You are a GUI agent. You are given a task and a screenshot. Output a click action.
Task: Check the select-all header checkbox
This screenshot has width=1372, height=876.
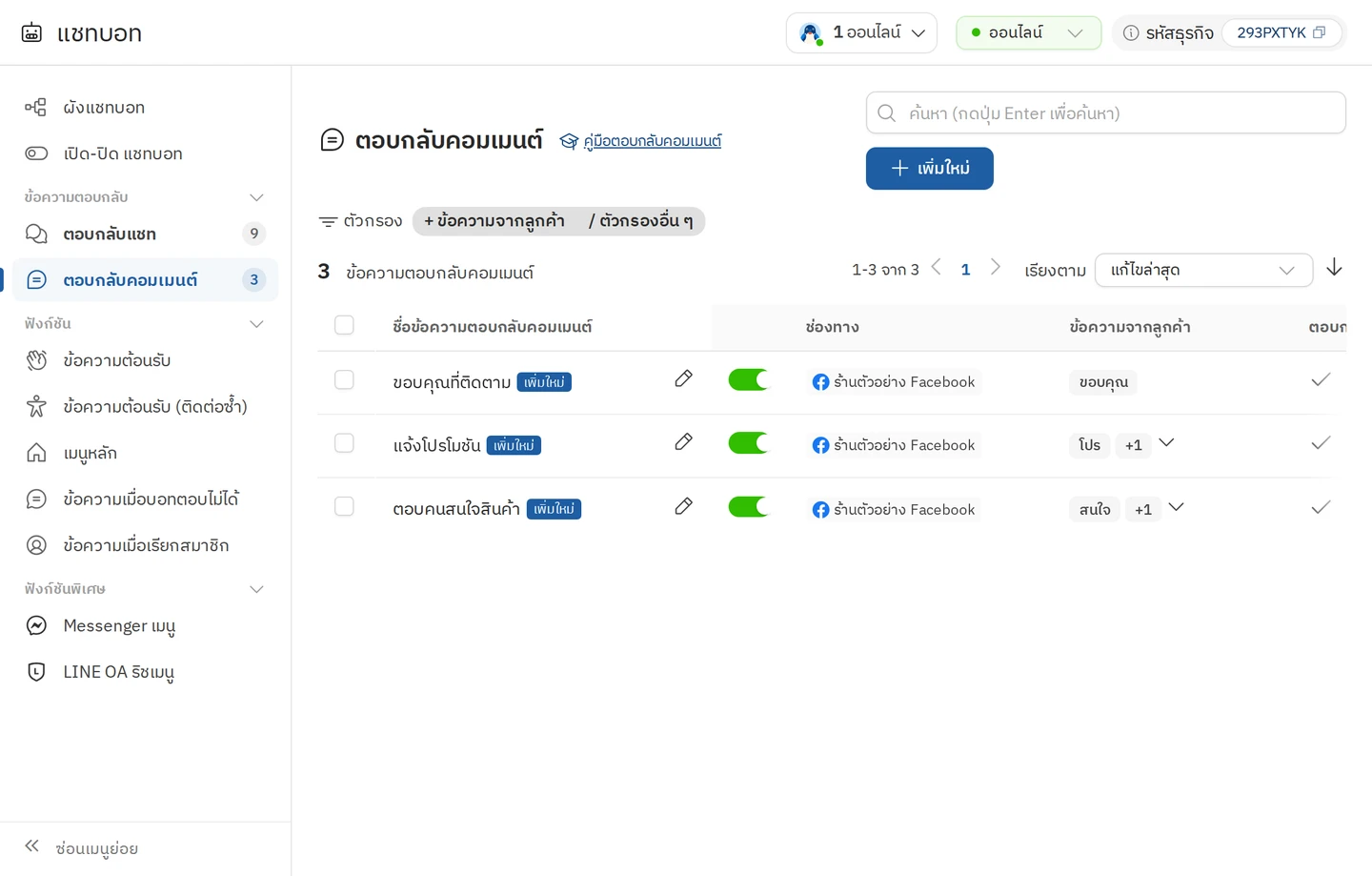pyautogui.click(x=344, y=326)
